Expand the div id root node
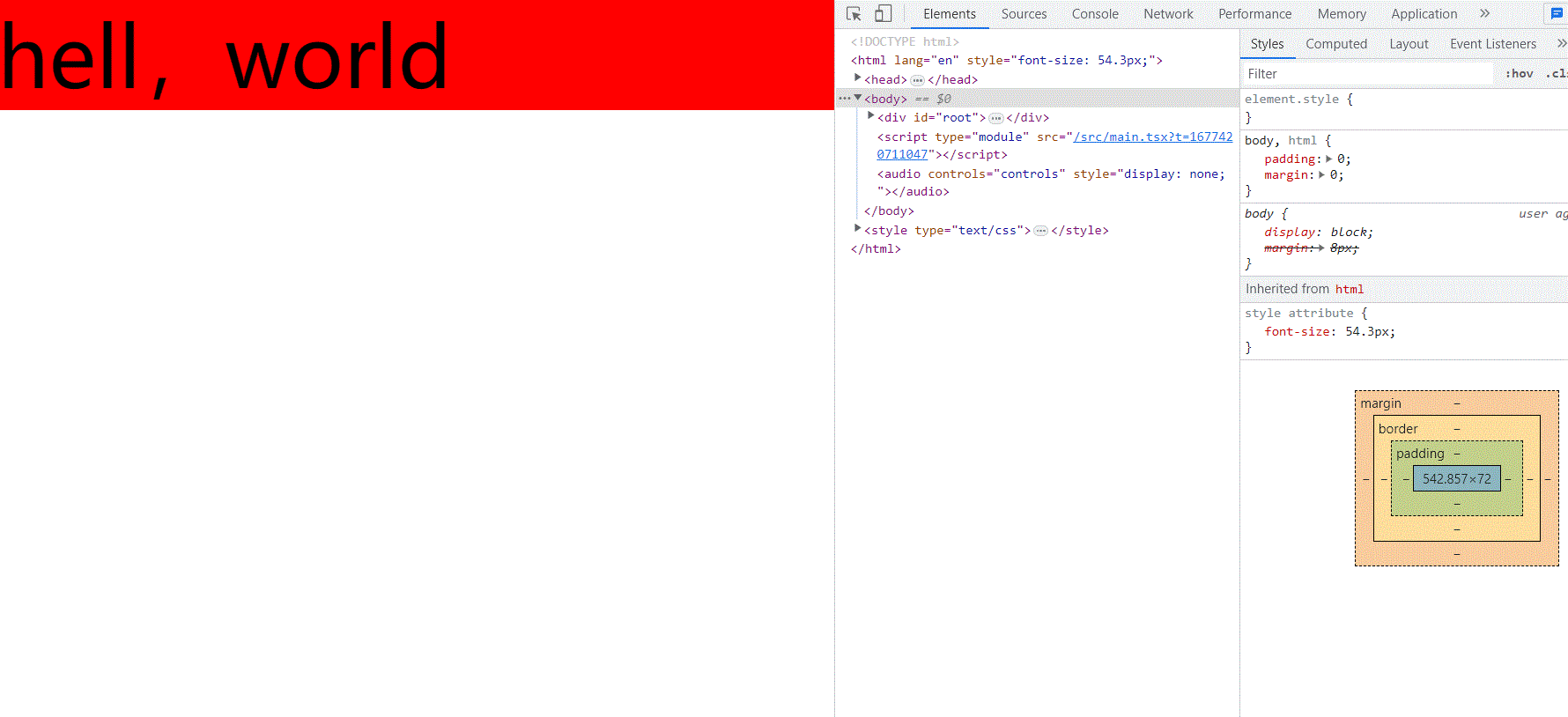This screenshot has width=1568, height=717. click(870, 116)
